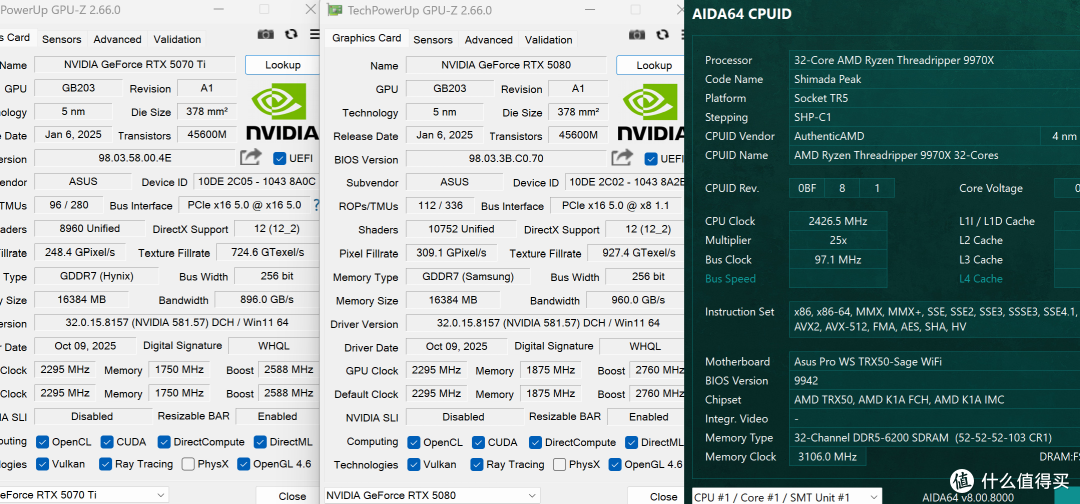Toggle Vulkan checkbox in RTX 5080 window
Viewport: 1080px width, 504px height.
[x=413, y=464]
